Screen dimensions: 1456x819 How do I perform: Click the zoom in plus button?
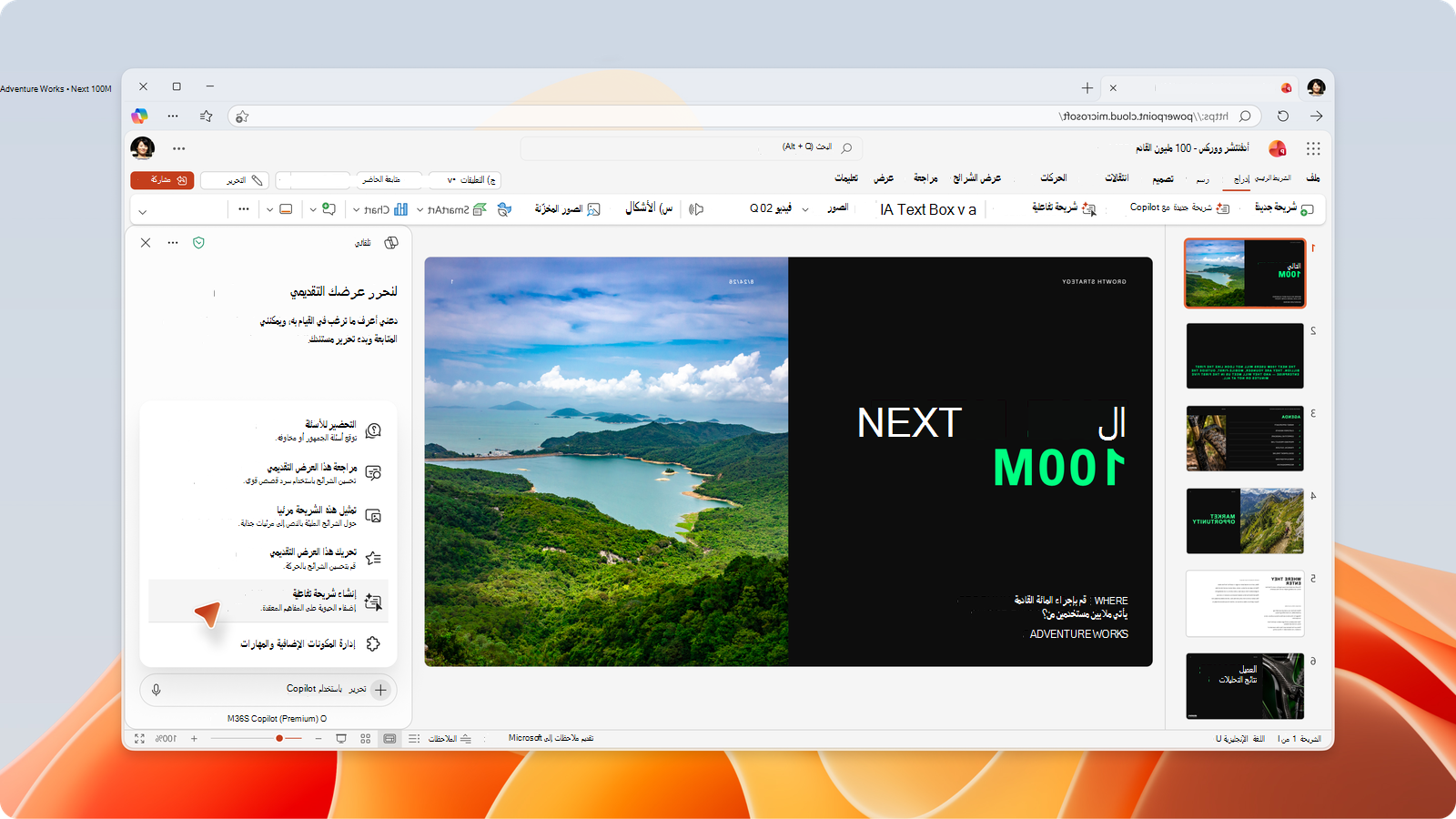(x=194, y=739)
